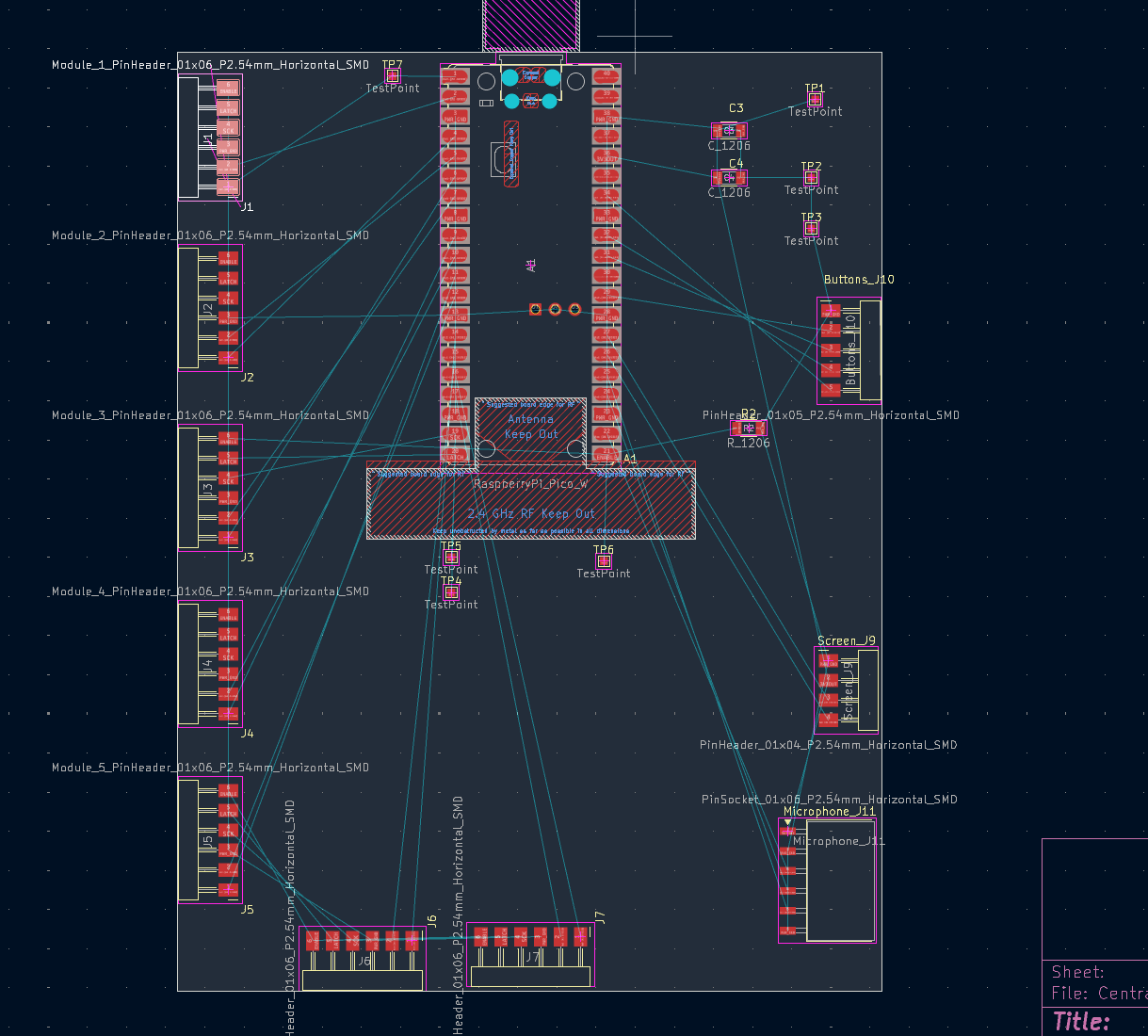The image size is (1148, 1036).
Task: Click the Screen_J9 reference text
Action: (x=847, y=641)
